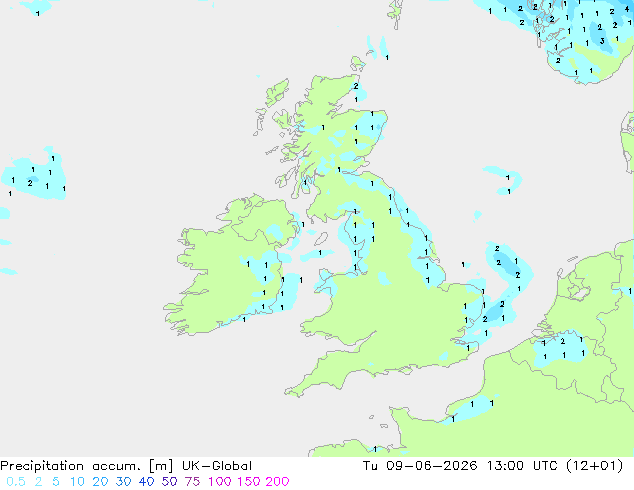Image resolution: width=634 pixels, height=490 pixels.
Task: Select the 20 legend value
Action: [100, 482]
